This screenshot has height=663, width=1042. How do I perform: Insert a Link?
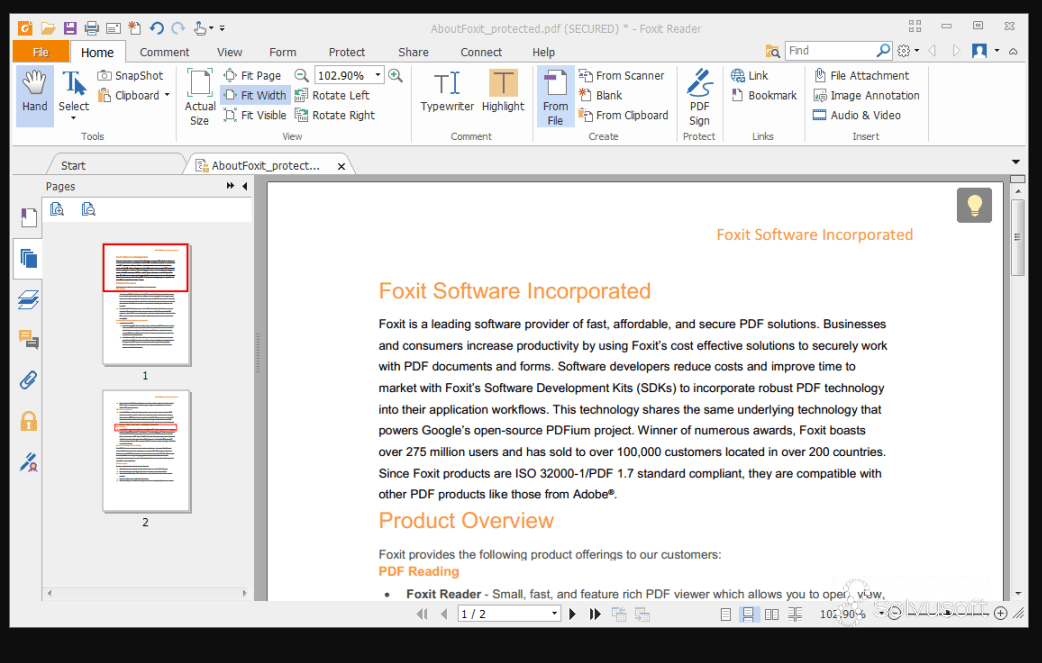[x=750, y=76]
